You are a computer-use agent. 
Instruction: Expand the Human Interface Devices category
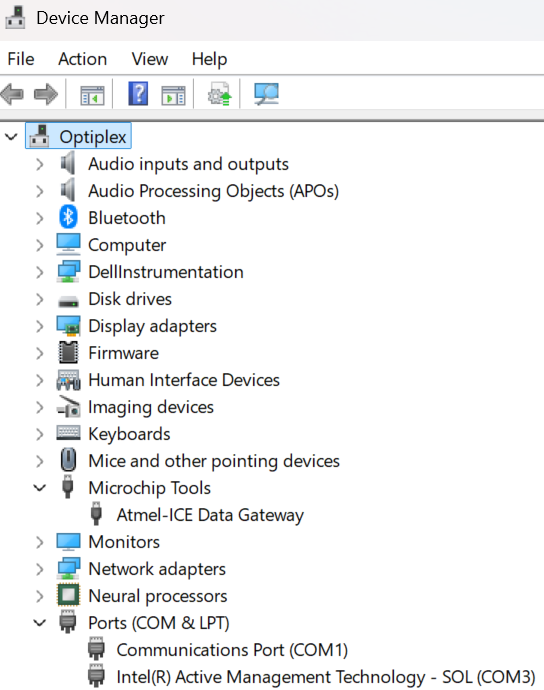[40, 380]
